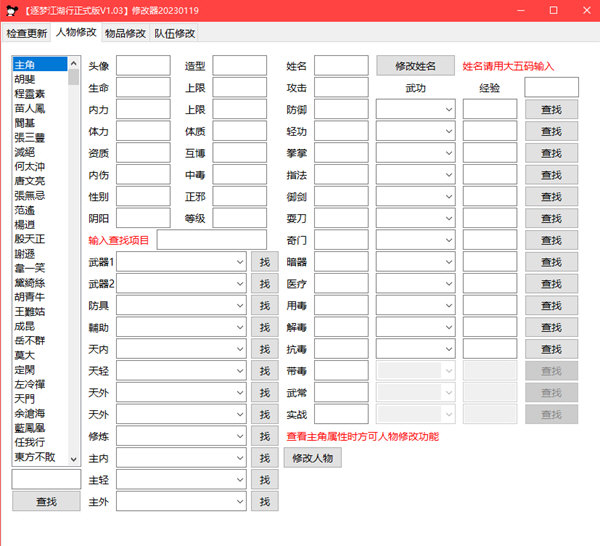Viewport: 600px width, 546px height.
Task: Pick 謝遜 in the character list
Action: click(40, 254)
